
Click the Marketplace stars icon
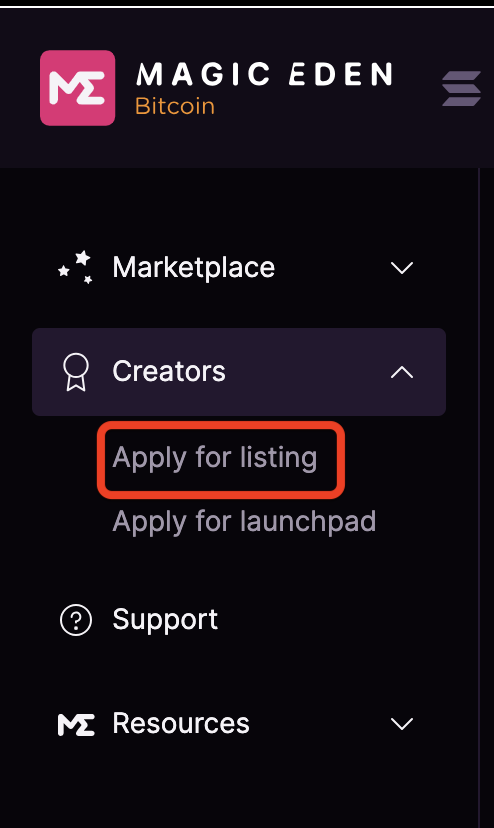76,267
